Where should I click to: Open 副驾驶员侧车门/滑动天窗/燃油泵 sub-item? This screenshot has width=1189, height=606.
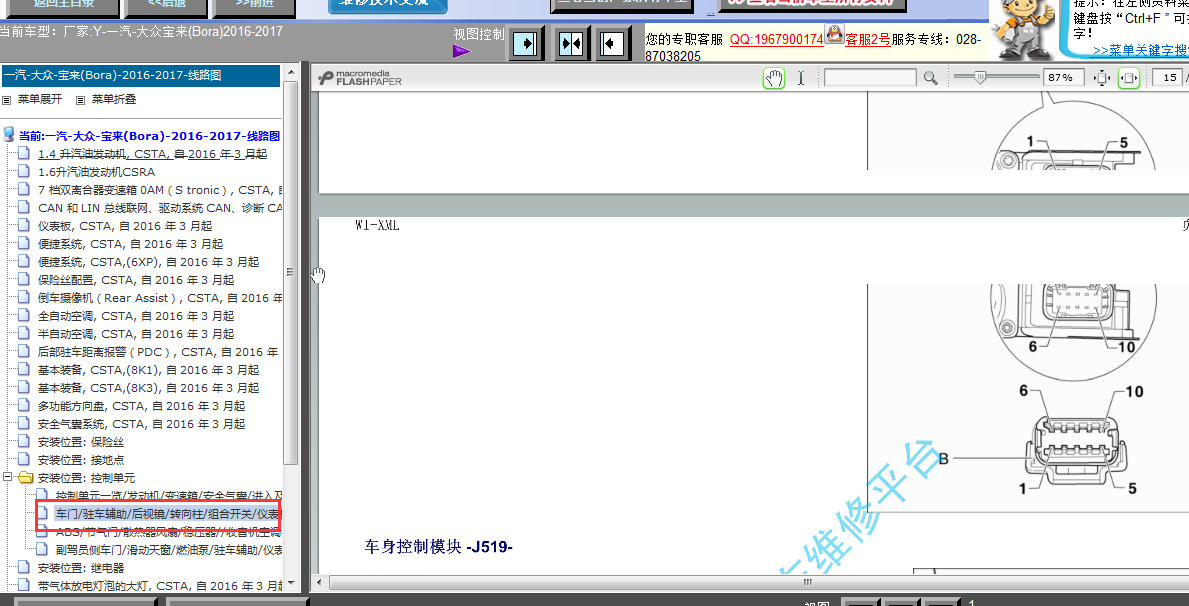point(169,550)
